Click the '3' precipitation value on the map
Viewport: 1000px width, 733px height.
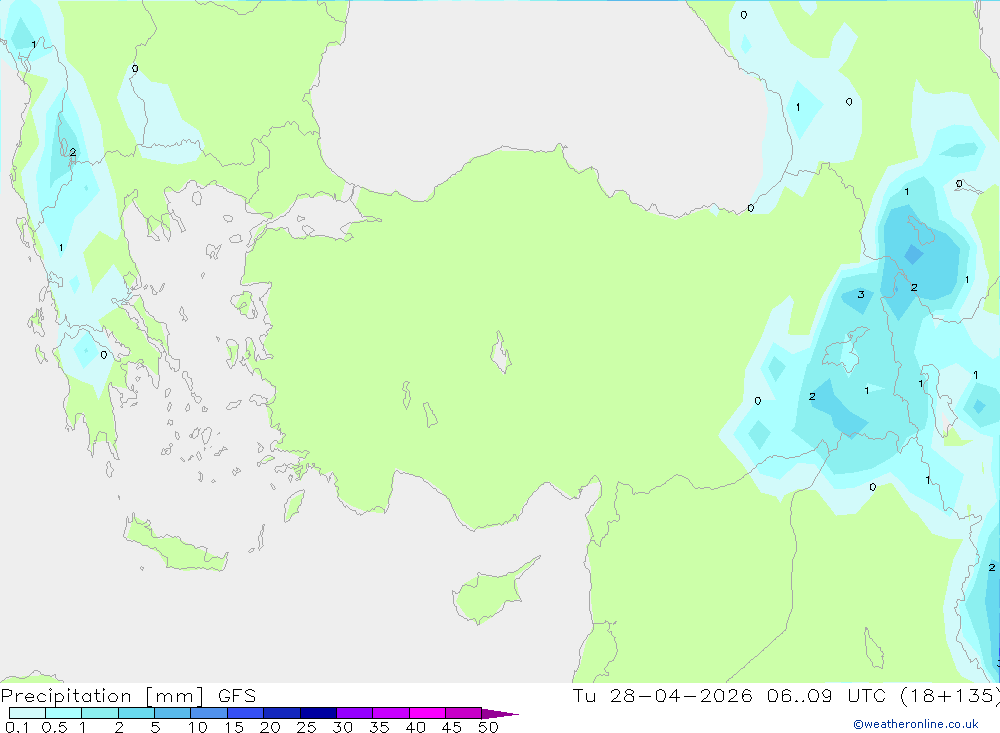point(861,294)
